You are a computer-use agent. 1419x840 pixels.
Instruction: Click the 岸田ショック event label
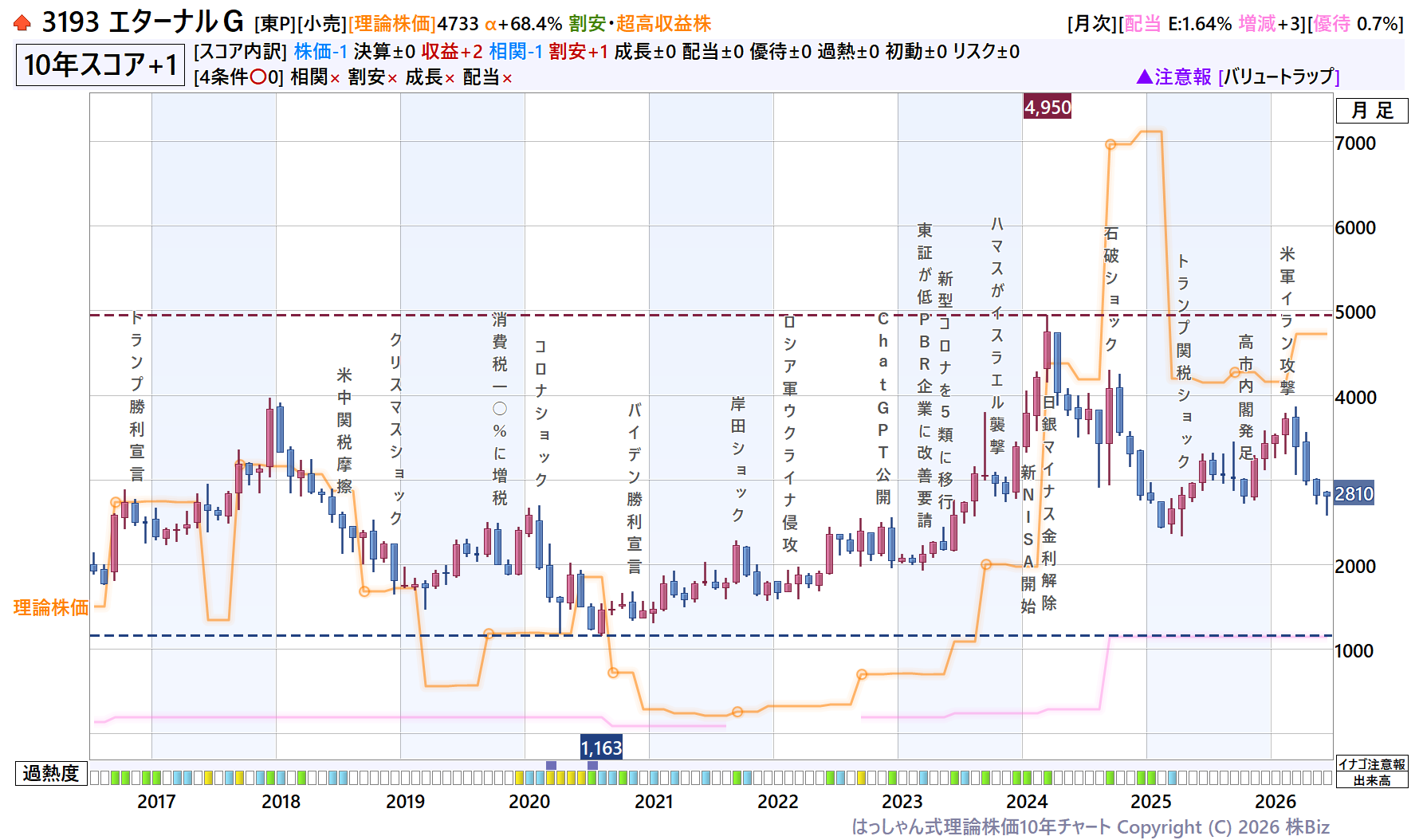click(738, 459)
